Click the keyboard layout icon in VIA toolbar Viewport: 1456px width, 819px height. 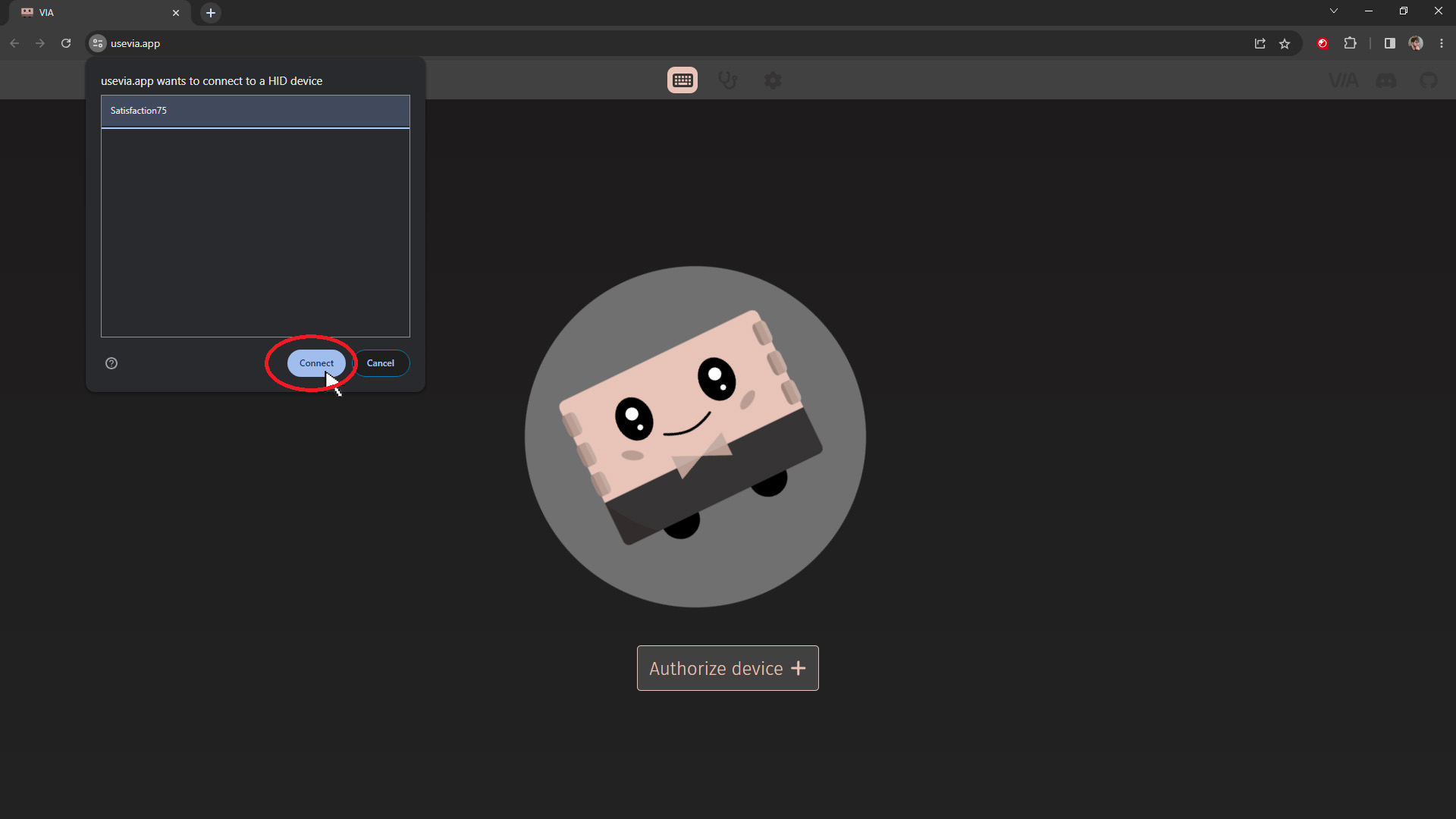683,80
